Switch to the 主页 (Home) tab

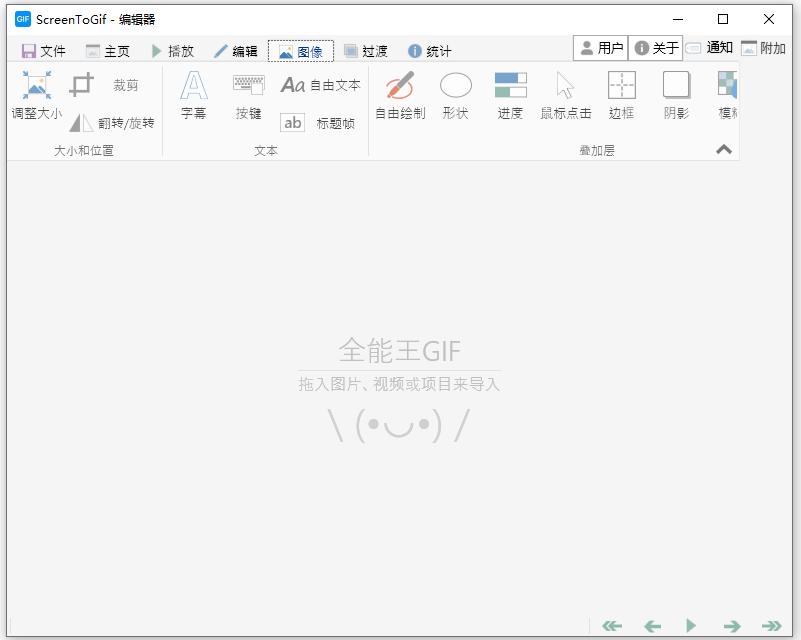coord(108,51)
